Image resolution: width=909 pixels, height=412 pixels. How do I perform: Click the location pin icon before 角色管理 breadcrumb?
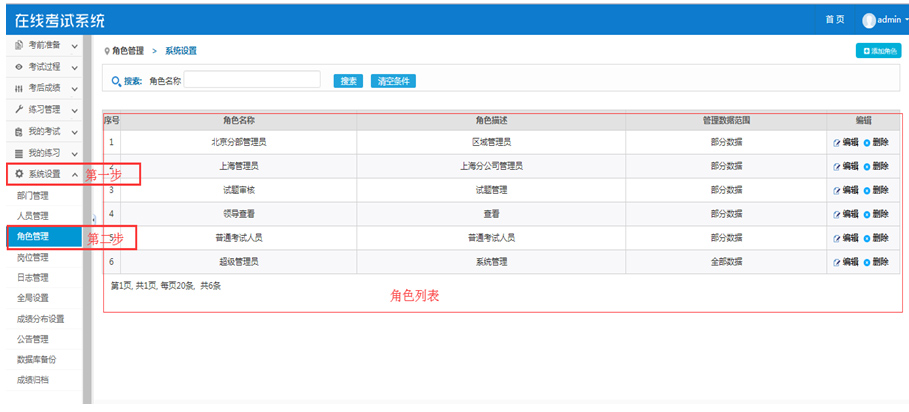point(107,52)
